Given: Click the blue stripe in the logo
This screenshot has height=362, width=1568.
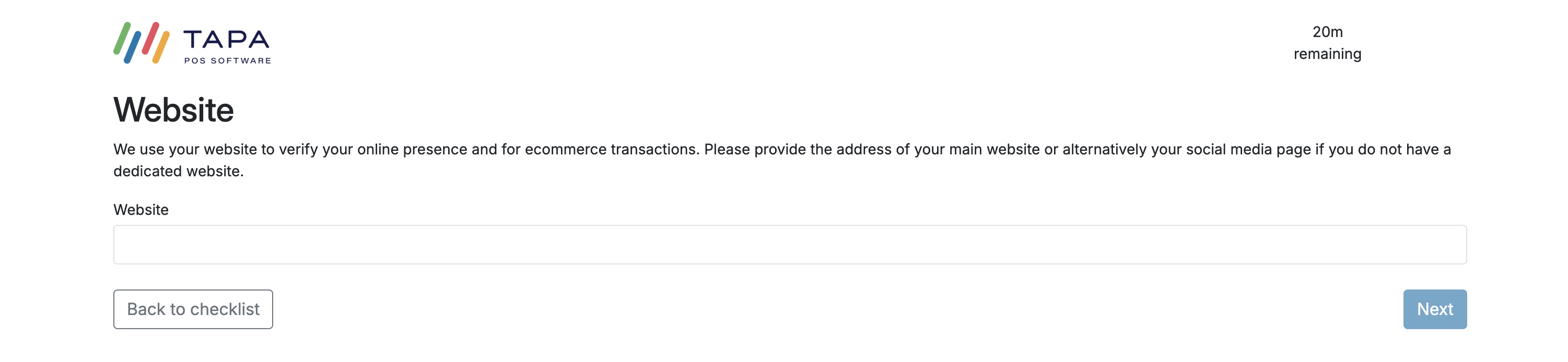Looking at the screenshot, I should pos(132,47).
